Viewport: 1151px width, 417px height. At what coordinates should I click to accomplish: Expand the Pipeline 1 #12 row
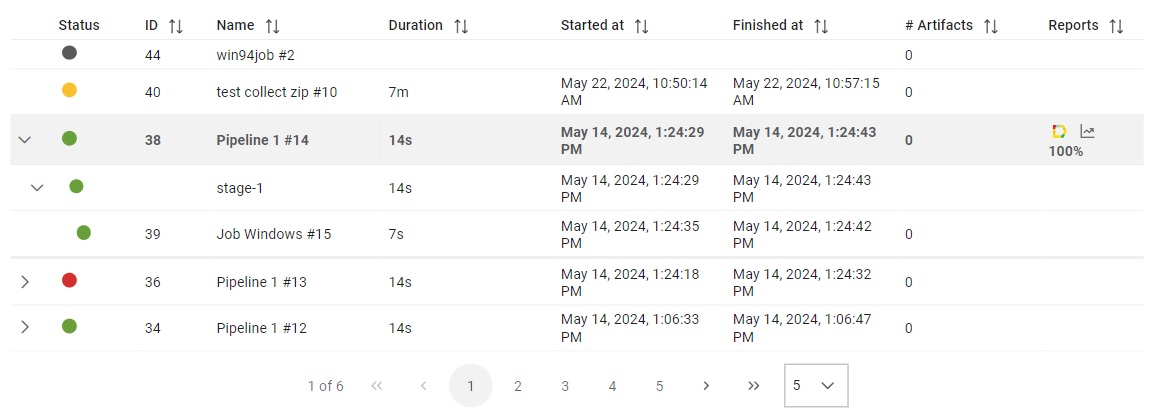point(25,327)
